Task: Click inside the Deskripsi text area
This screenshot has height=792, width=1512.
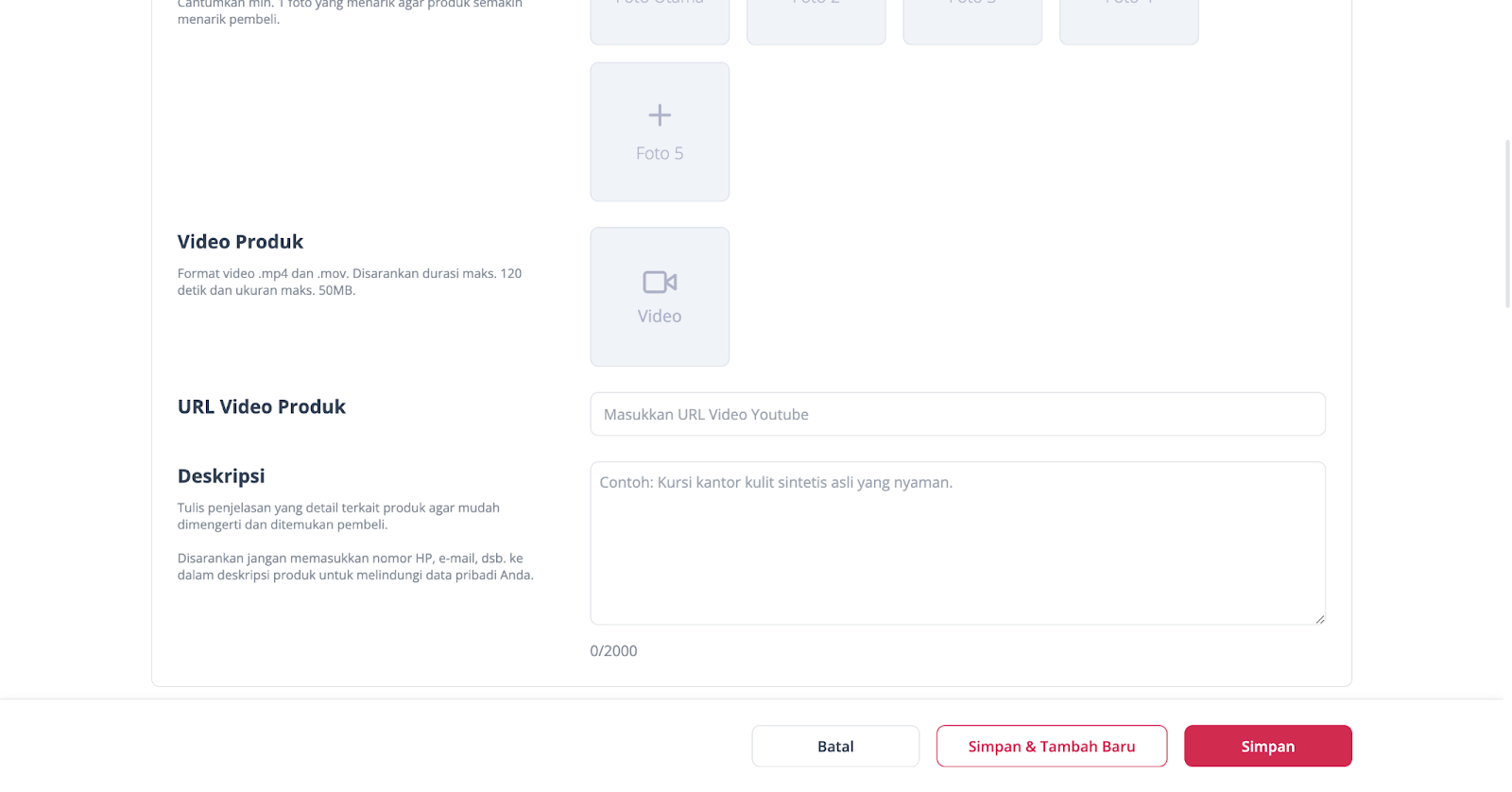Action: pyautogui.click(x=957, y=543)
